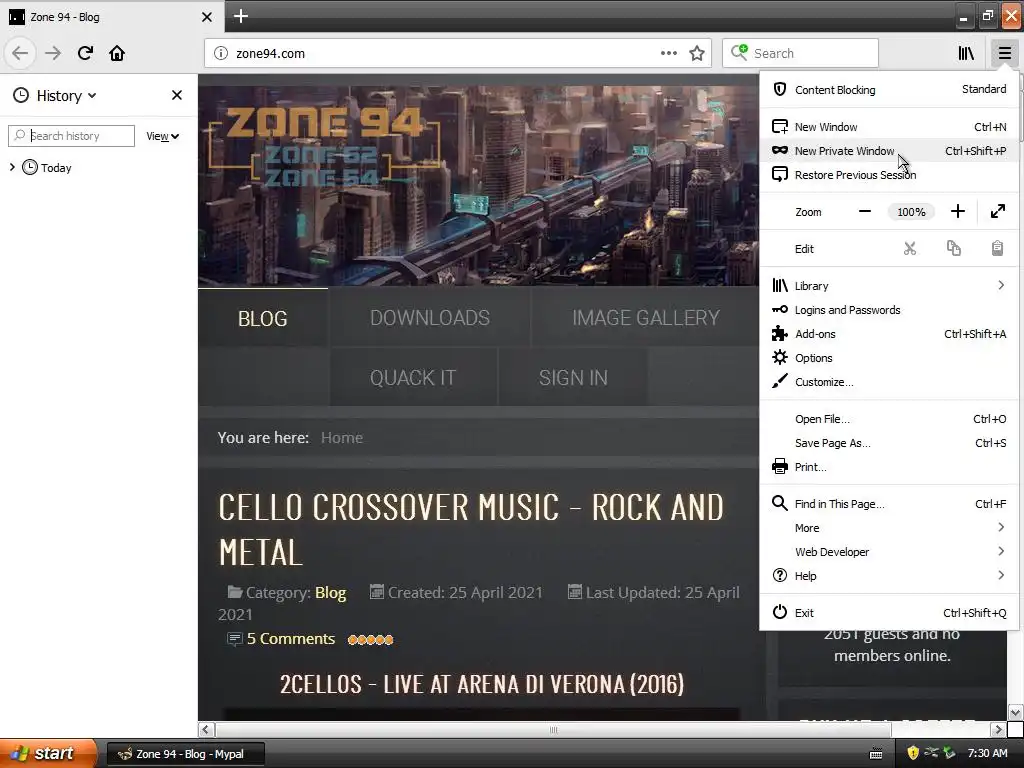Open the History sidebar switcher dropdown

point(56,95)
